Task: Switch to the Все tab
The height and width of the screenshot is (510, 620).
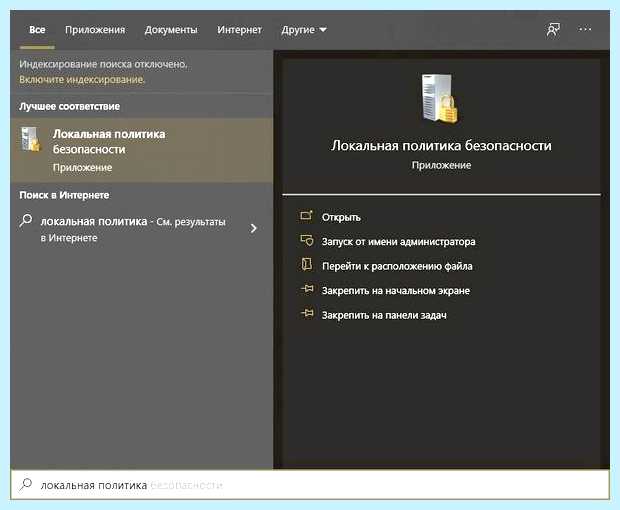Action: 37,30
